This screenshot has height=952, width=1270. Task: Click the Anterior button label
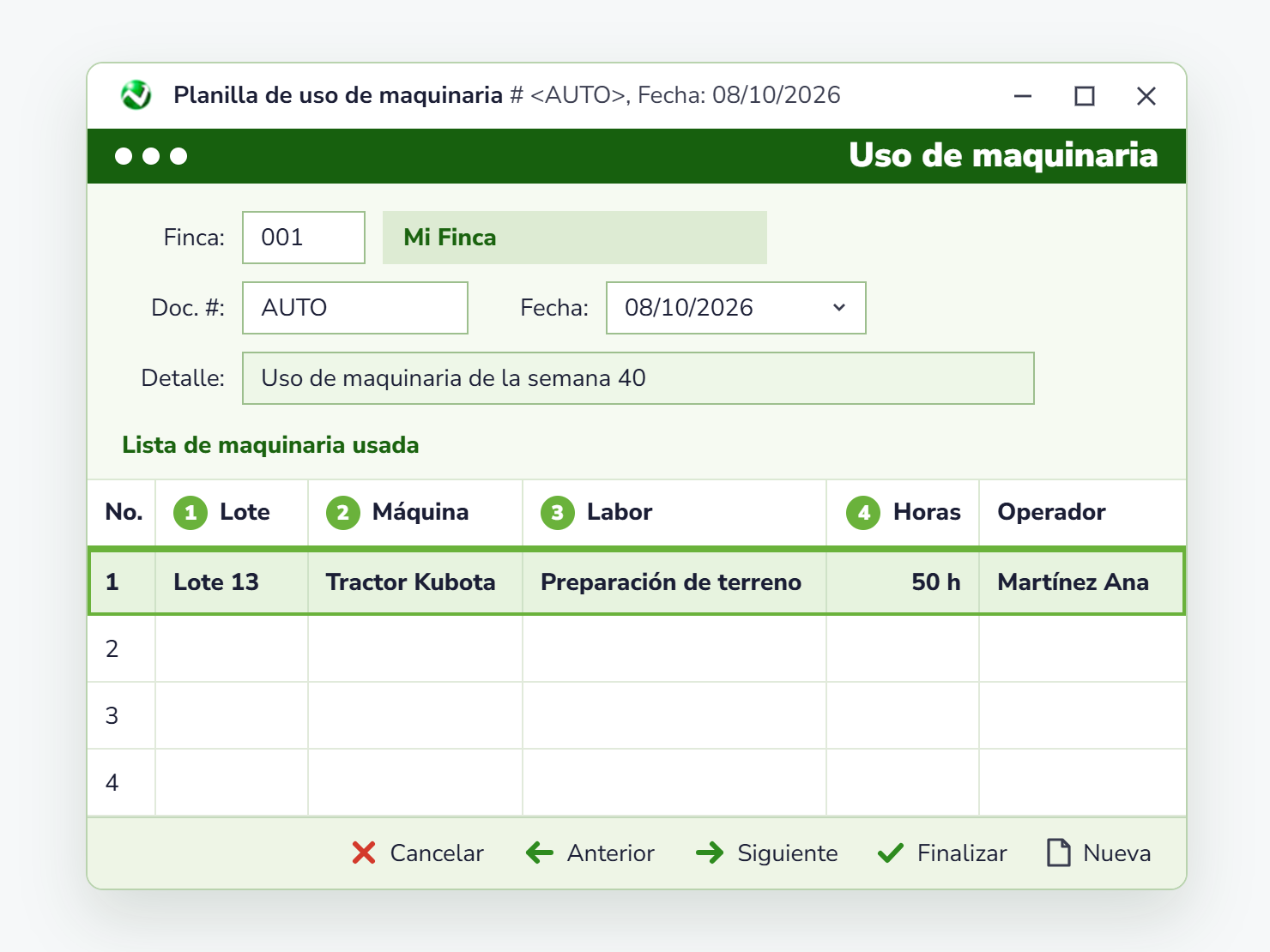tap(611, 853)
